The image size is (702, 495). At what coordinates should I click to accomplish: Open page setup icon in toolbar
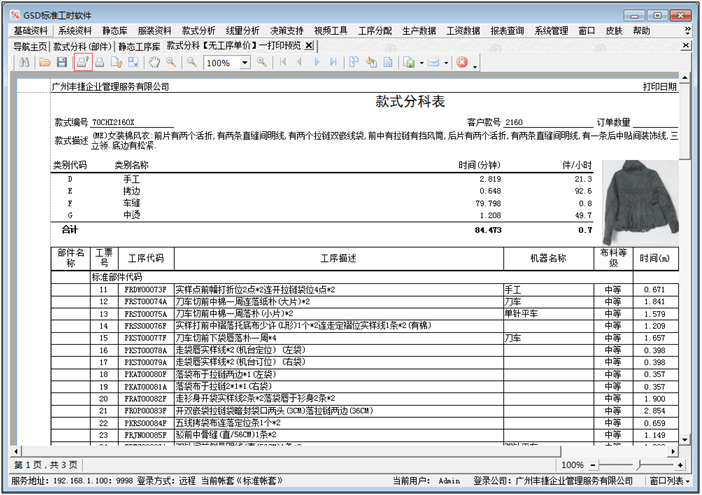tap(116, 62)
